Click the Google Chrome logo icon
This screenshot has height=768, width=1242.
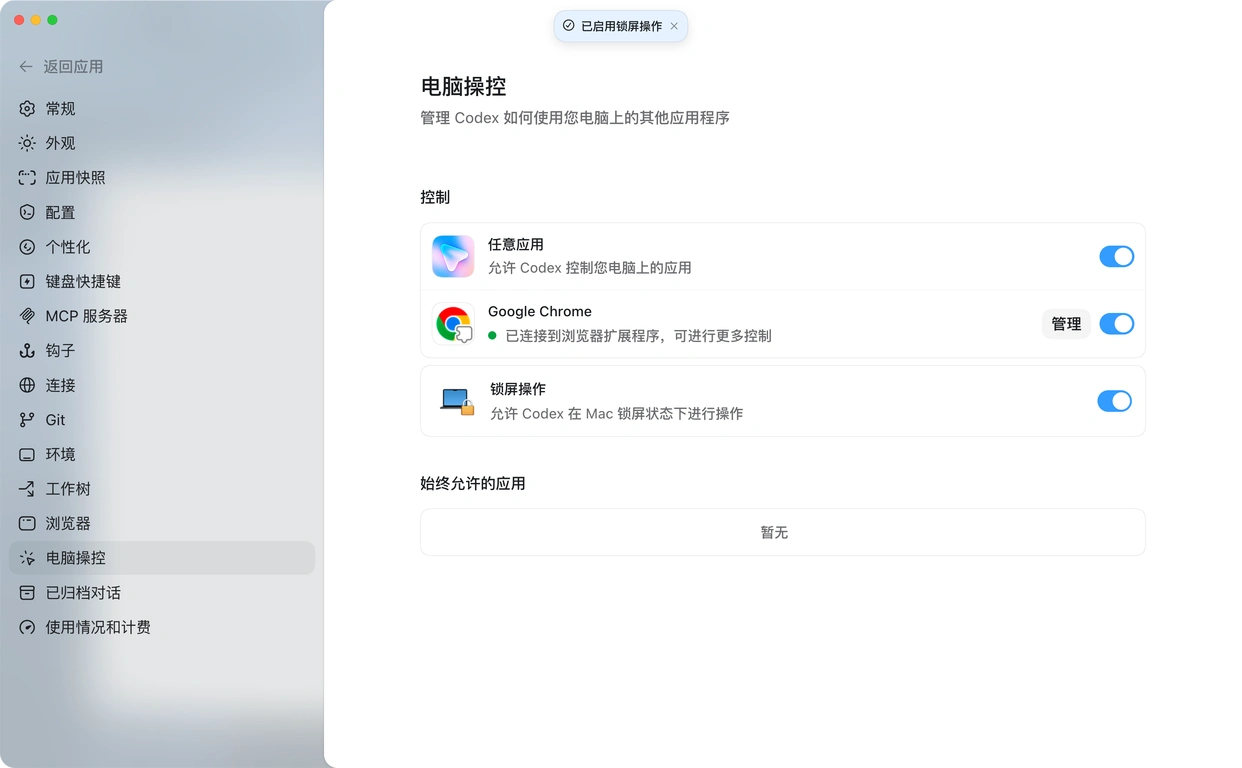(454, 324)
